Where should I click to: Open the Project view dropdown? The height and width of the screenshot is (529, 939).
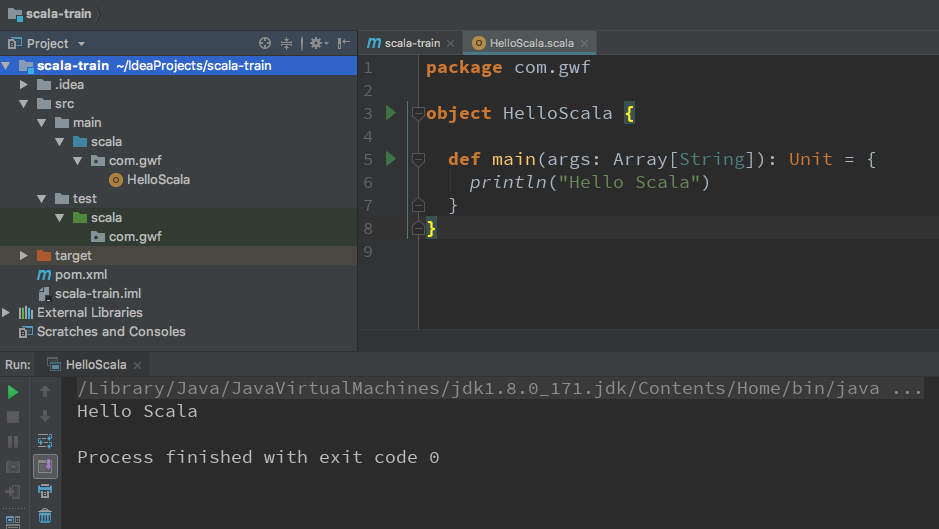pyautogui.click(x=81, y=44)
